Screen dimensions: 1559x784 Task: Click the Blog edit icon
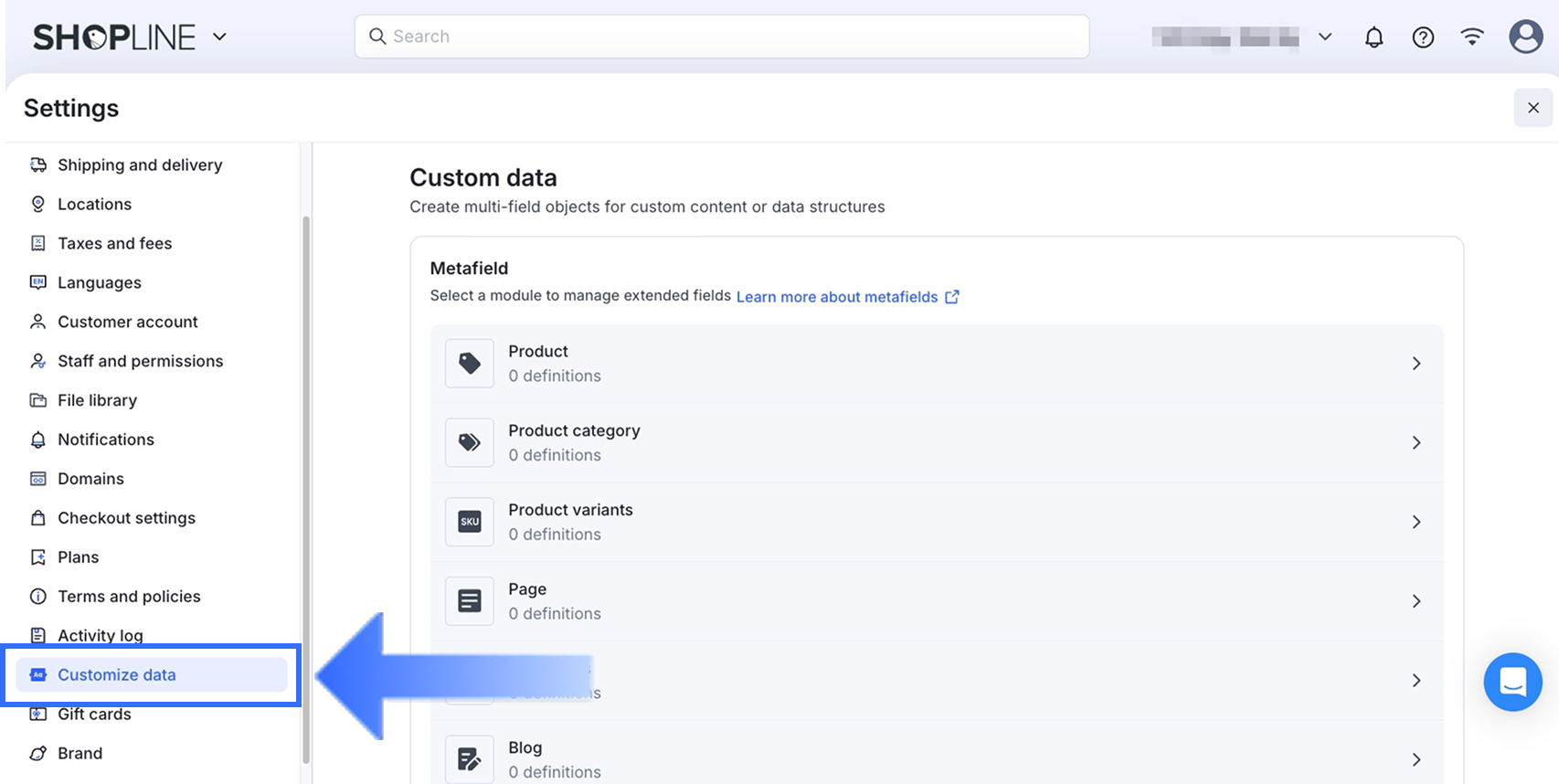click(x=470, y=759)
